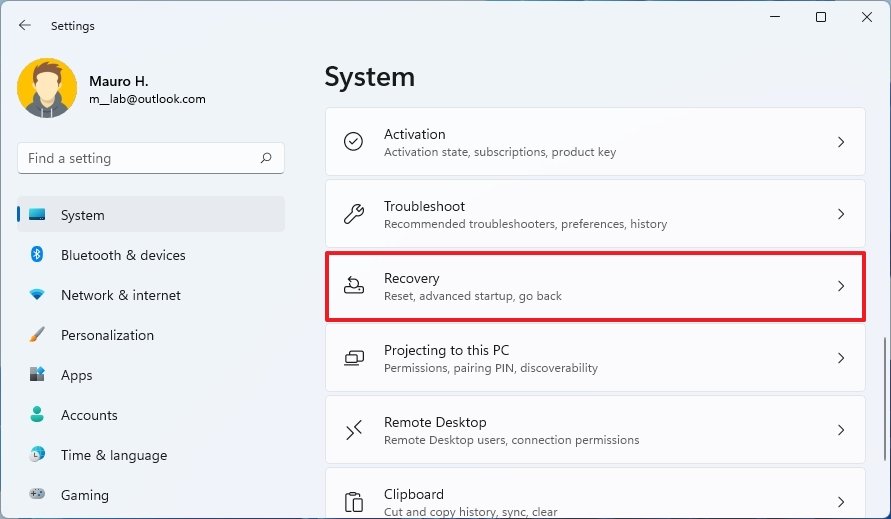Open the Remote Desktop settings title

click(x=435, y=422)
